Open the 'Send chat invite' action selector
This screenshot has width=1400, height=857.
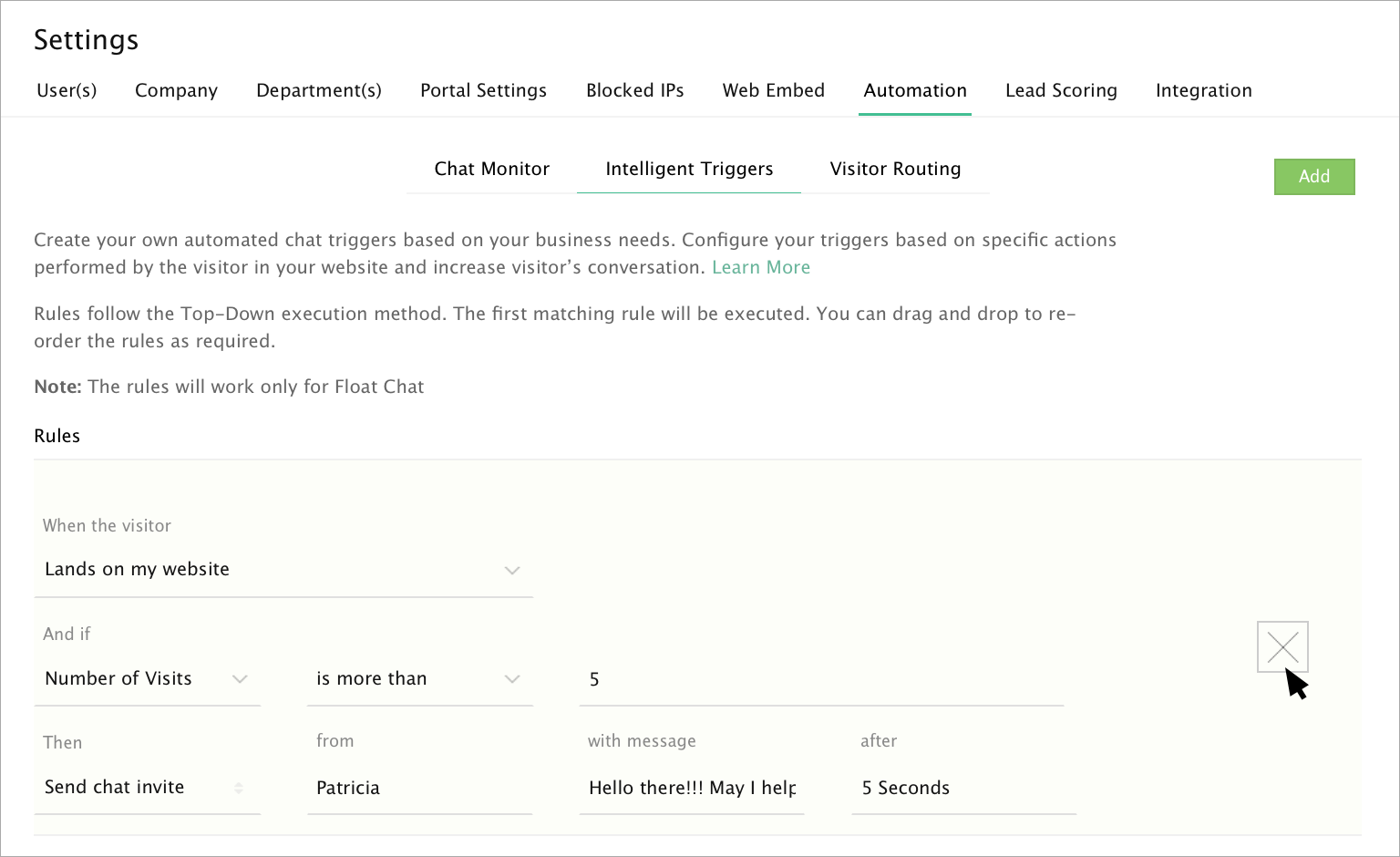point(147,788)
